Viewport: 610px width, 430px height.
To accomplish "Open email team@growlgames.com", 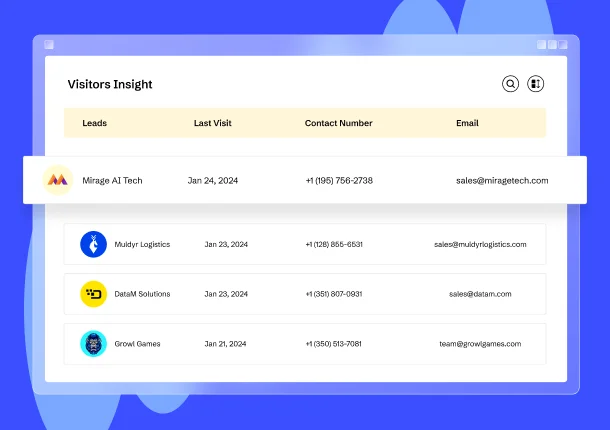I will pyautogui.click(x=480, y=344).
